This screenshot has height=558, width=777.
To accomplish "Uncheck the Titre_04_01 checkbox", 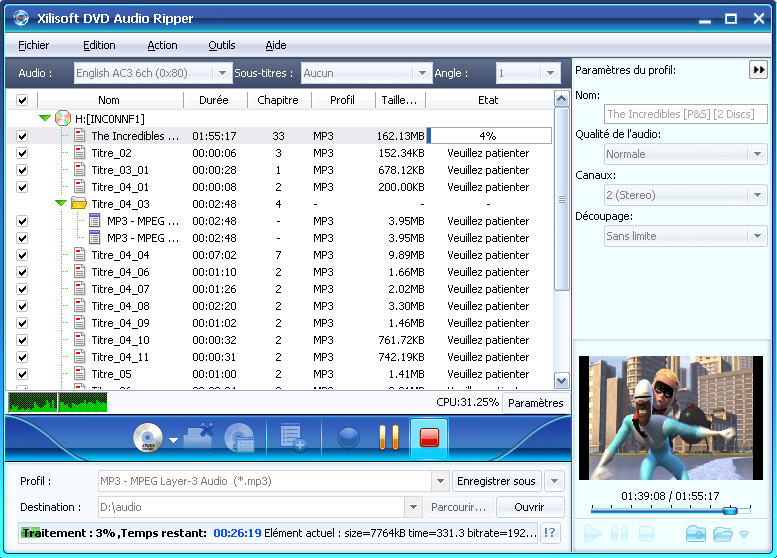I will click(x=22, y=187).
